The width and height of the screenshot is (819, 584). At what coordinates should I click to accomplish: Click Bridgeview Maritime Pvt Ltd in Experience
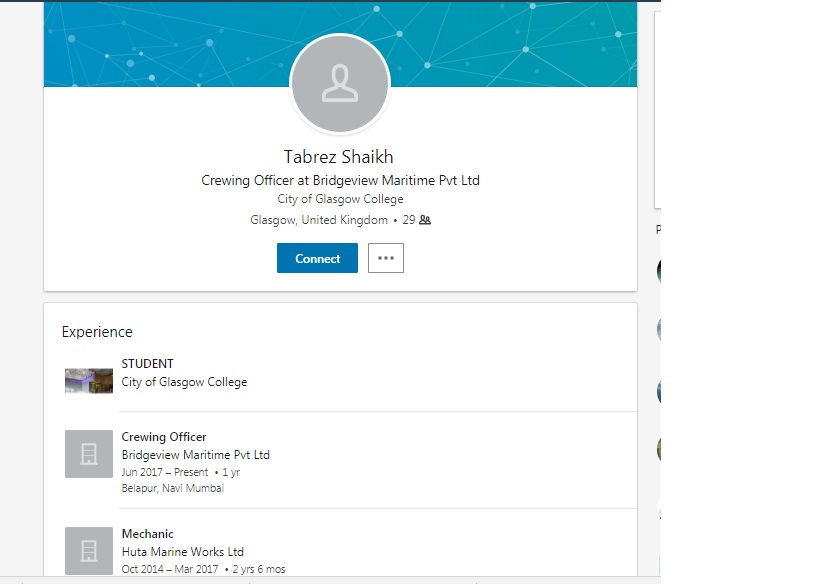point(195,455)
